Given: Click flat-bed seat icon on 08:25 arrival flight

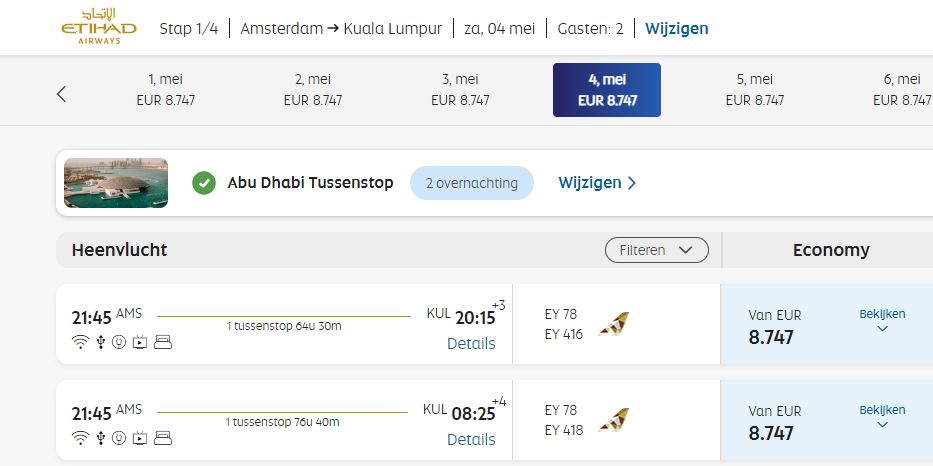Looking at the screenshot, I should pos(163,438).
